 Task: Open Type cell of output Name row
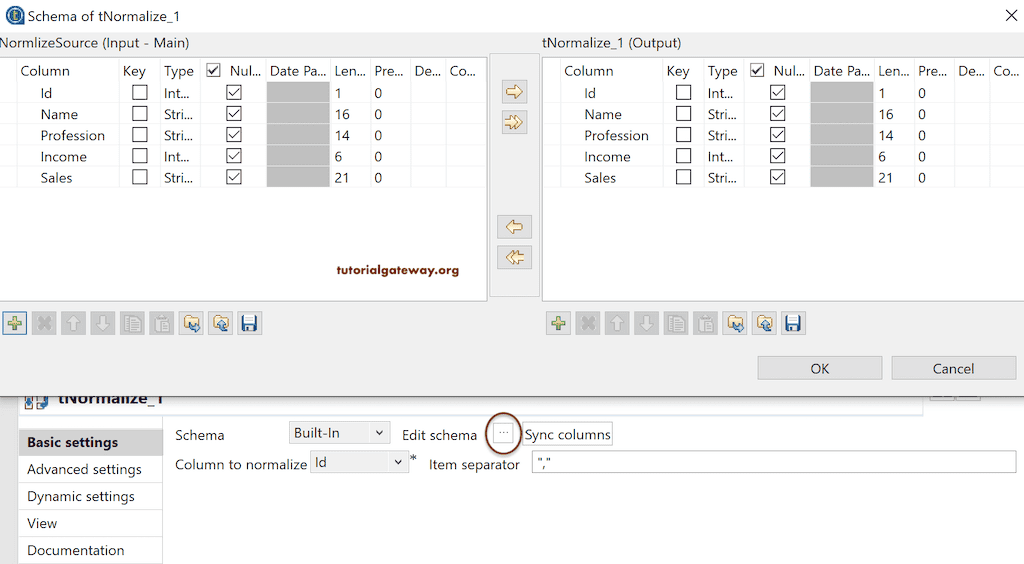click(x=724, y=114)
